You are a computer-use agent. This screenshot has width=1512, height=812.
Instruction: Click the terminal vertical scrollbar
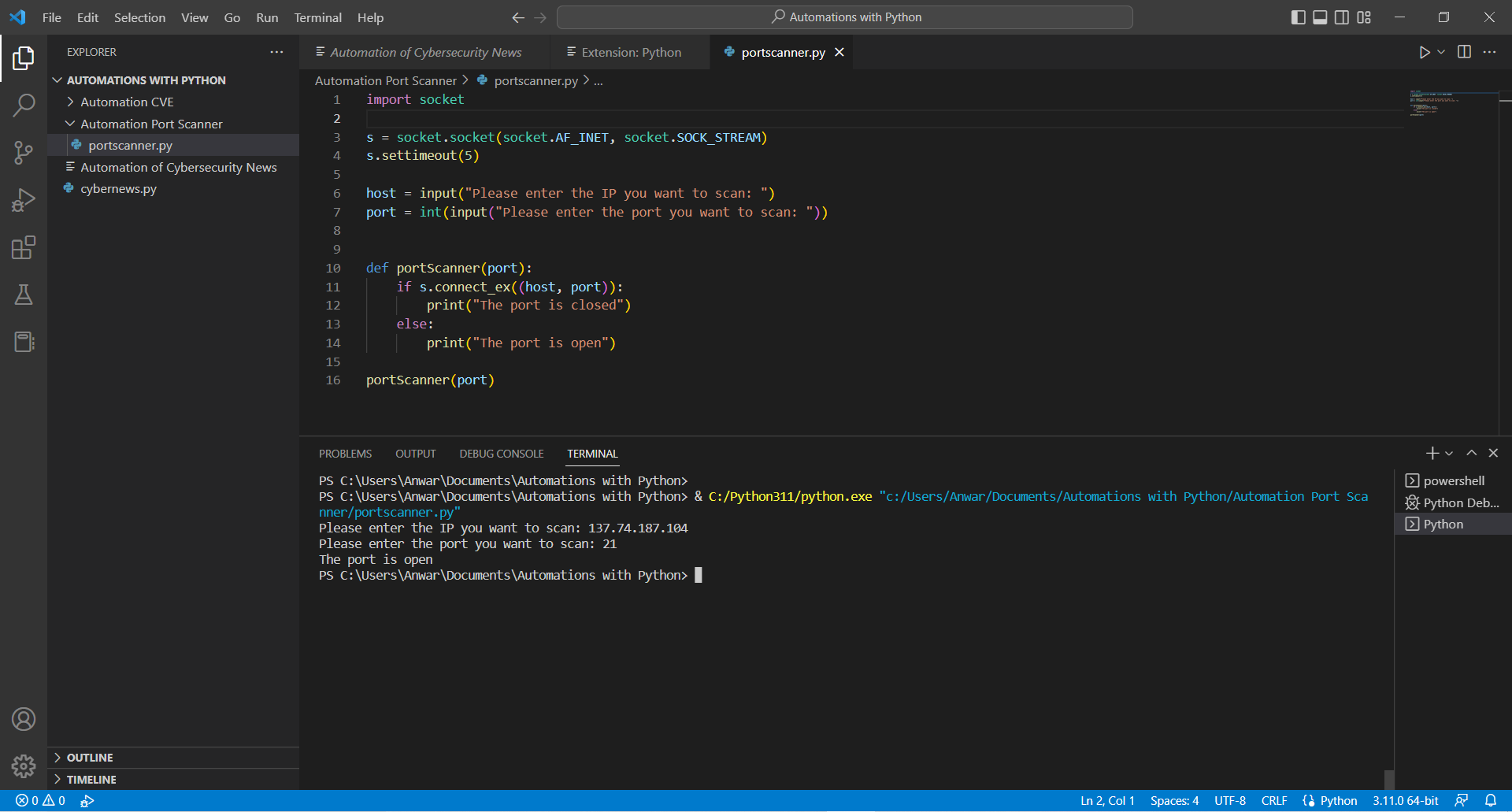point(1389,778)
